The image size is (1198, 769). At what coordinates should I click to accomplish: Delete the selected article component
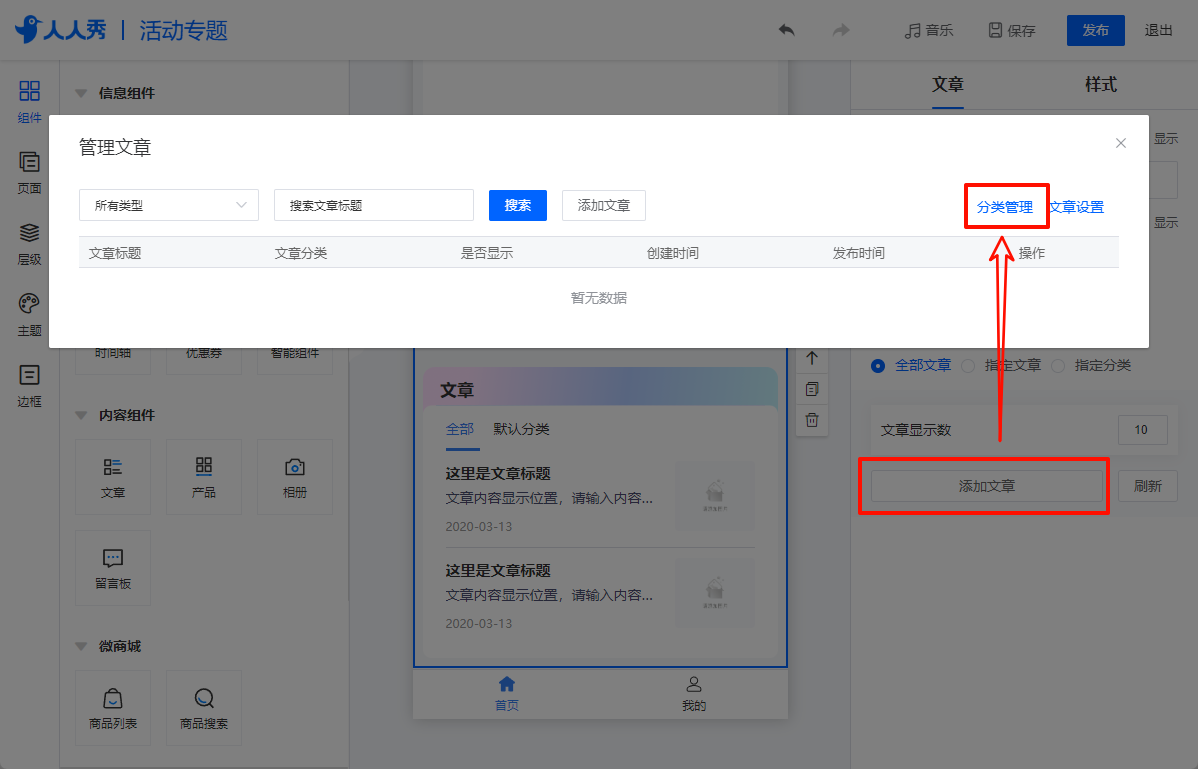click(812, 420)
